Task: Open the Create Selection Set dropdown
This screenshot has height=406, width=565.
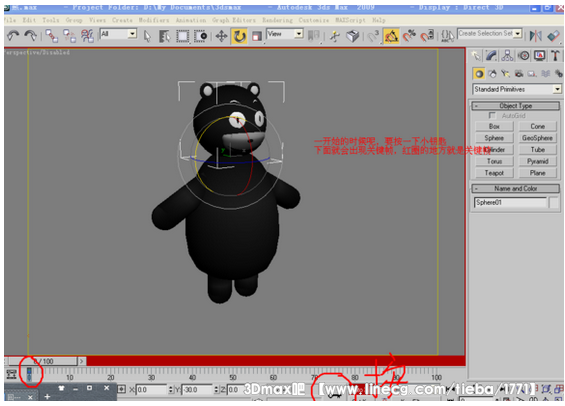Action: tap(518, 34)
